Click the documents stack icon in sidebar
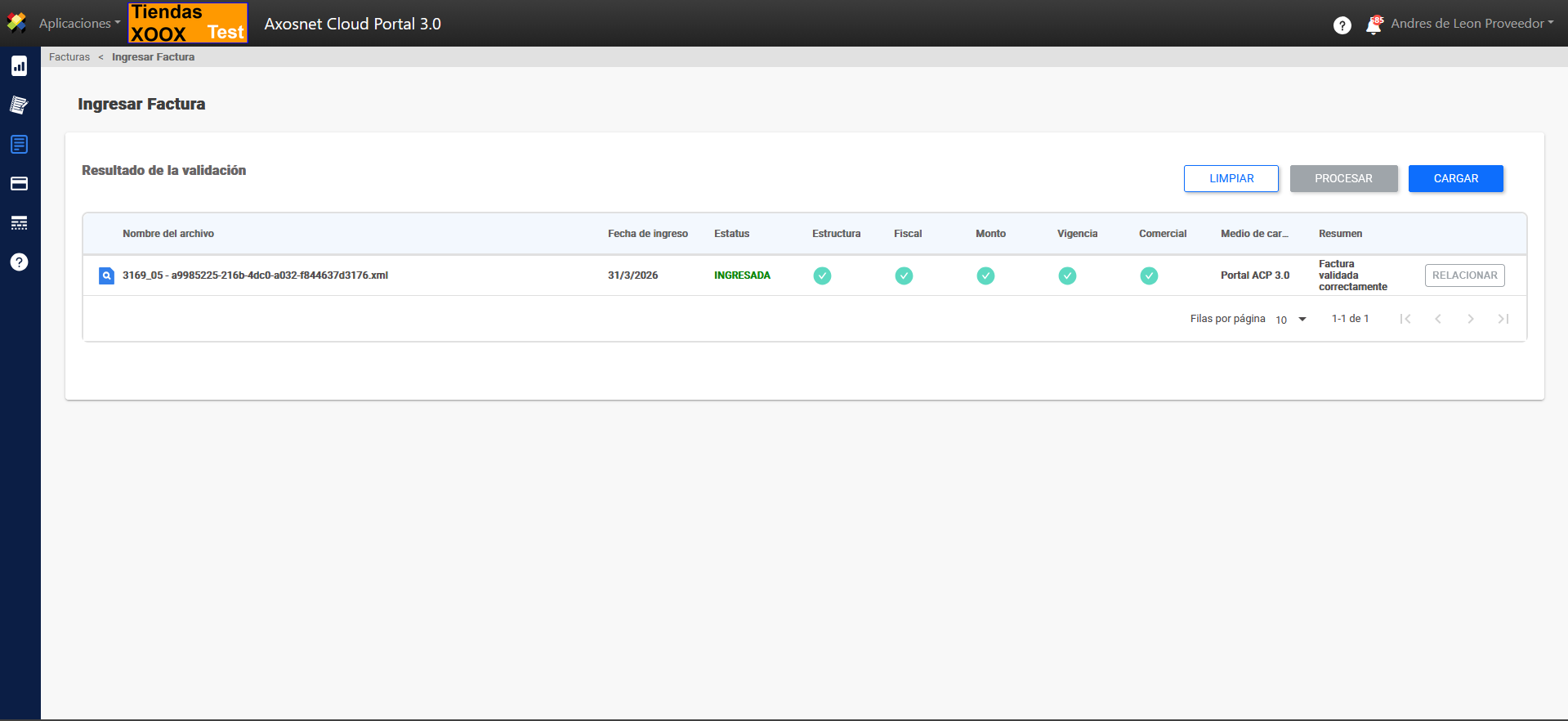Viewport: 1568px width, 721px height. click(19, 105)
